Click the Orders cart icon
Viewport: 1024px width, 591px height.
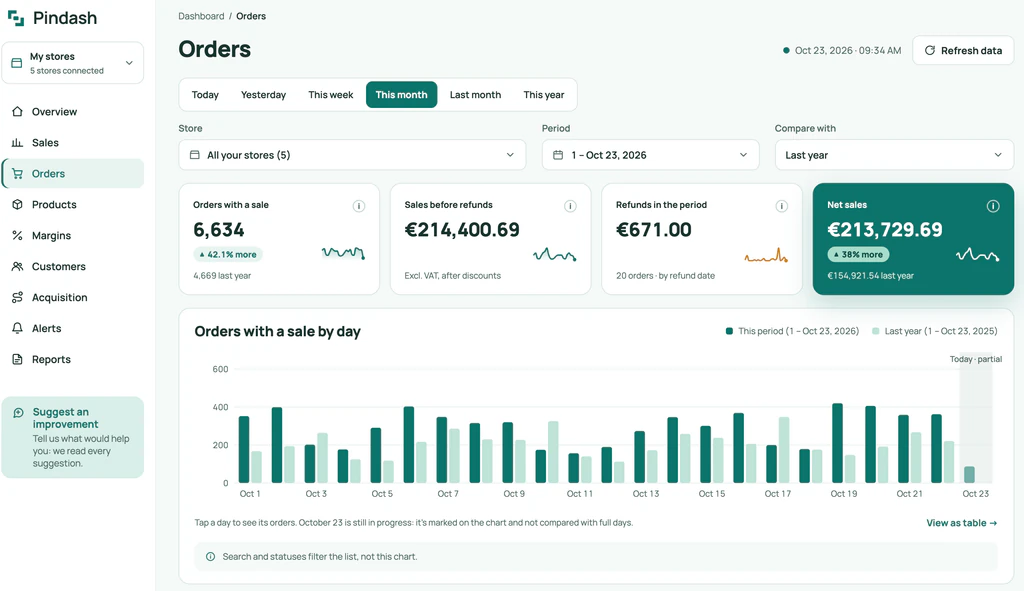click(18, 174)
